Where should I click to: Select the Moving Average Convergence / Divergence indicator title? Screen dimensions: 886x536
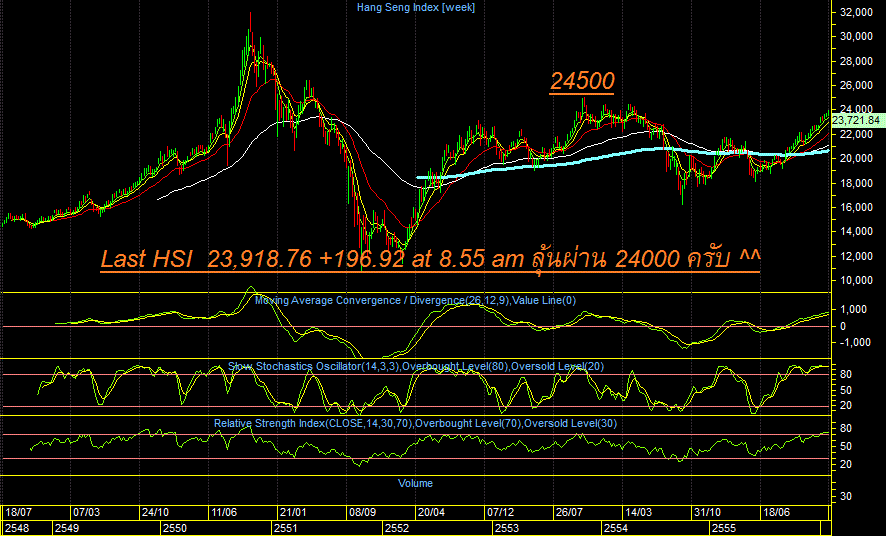tap(415, 300)
